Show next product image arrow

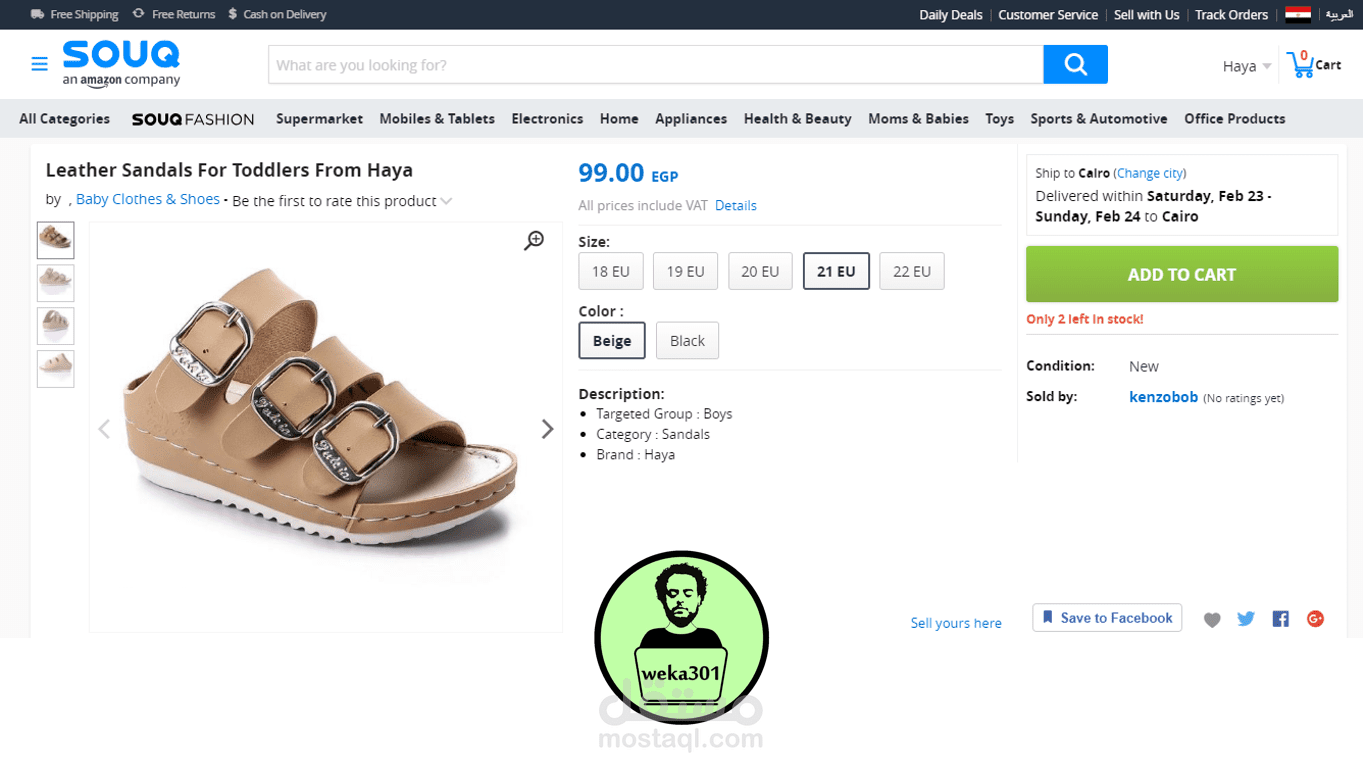pos(547,429)
